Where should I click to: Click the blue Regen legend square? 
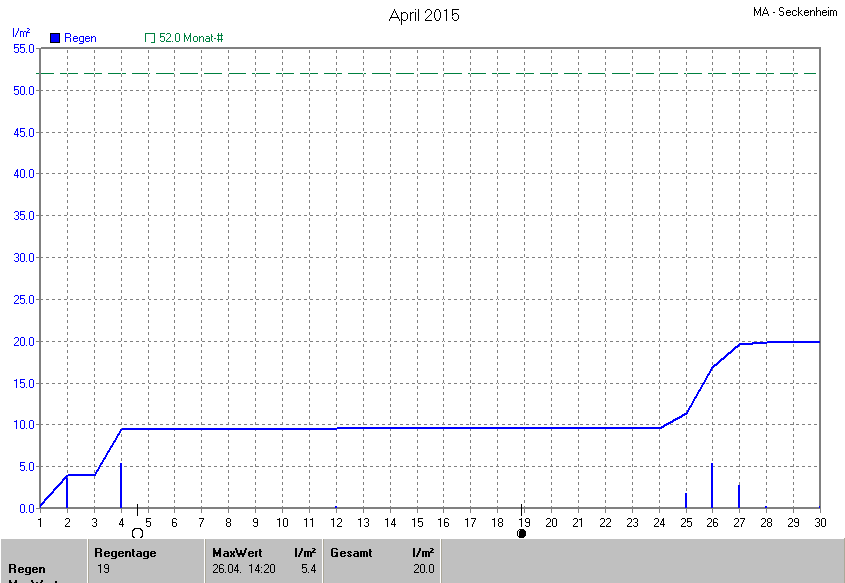pos(54,38)
